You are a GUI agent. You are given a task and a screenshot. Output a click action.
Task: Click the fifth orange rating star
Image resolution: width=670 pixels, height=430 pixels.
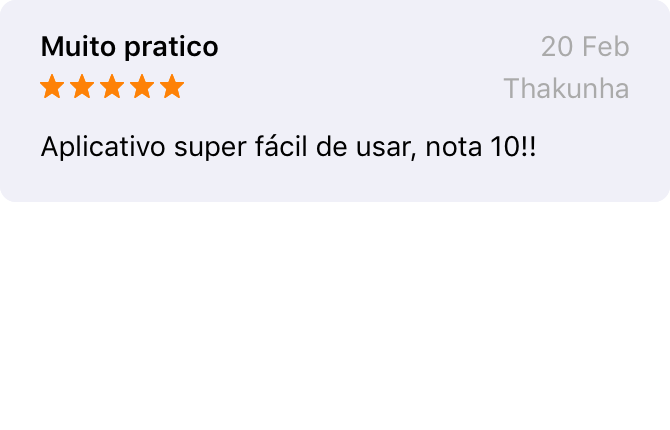pos(172,86)
